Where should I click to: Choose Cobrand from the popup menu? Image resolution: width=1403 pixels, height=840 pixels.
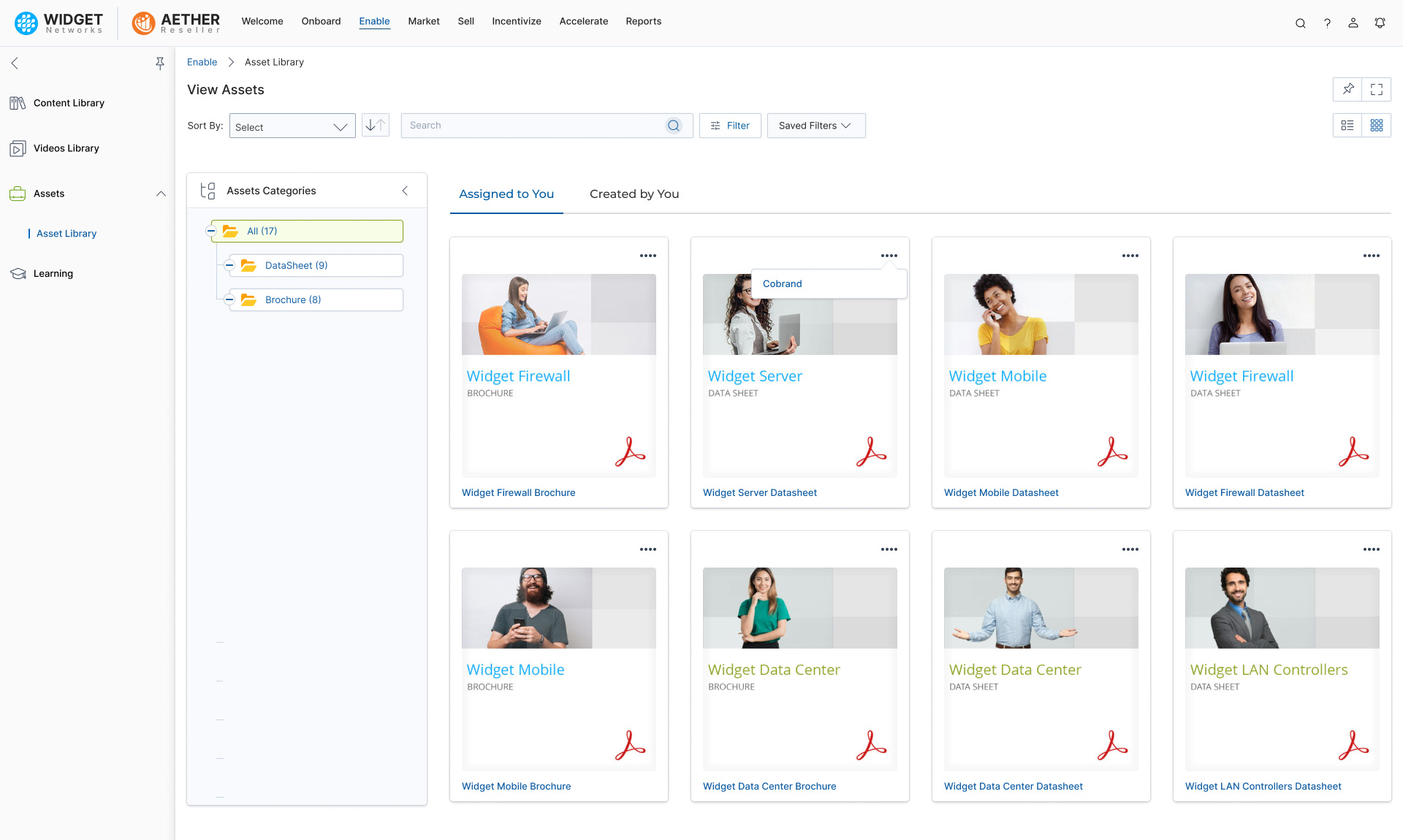tap(783, 283)
